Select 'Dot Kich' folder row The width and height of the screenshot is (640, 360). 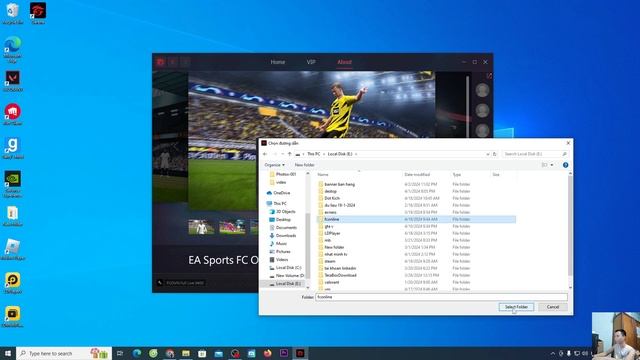point(416,198)
